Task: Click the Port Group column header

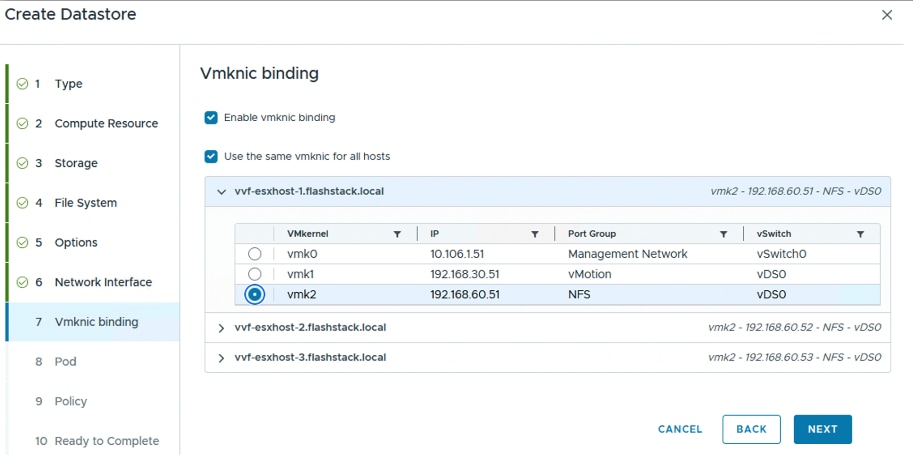Action: 592,234
